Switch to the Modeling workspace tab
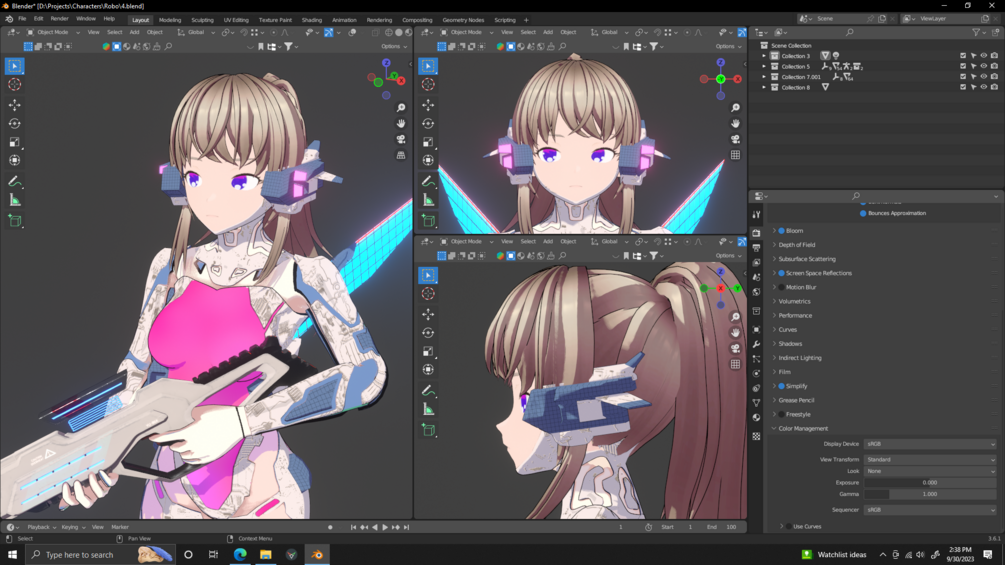Screen dimensions: 1005x565 (170, 20)
